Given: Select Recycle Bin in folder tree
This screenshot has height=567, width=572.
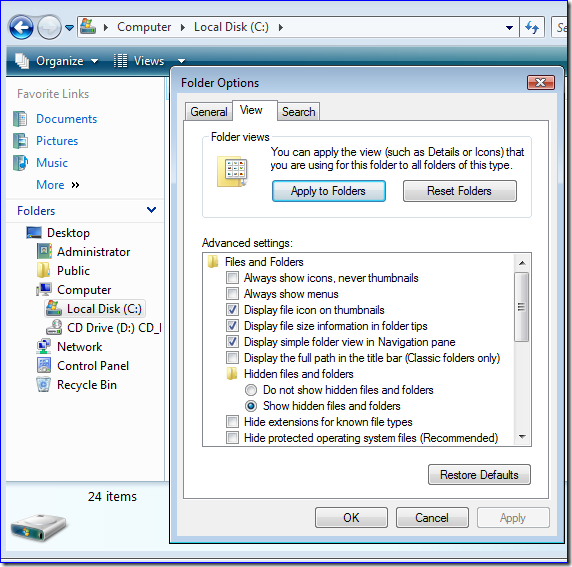Looking at the screenshot, I should 87,385.
